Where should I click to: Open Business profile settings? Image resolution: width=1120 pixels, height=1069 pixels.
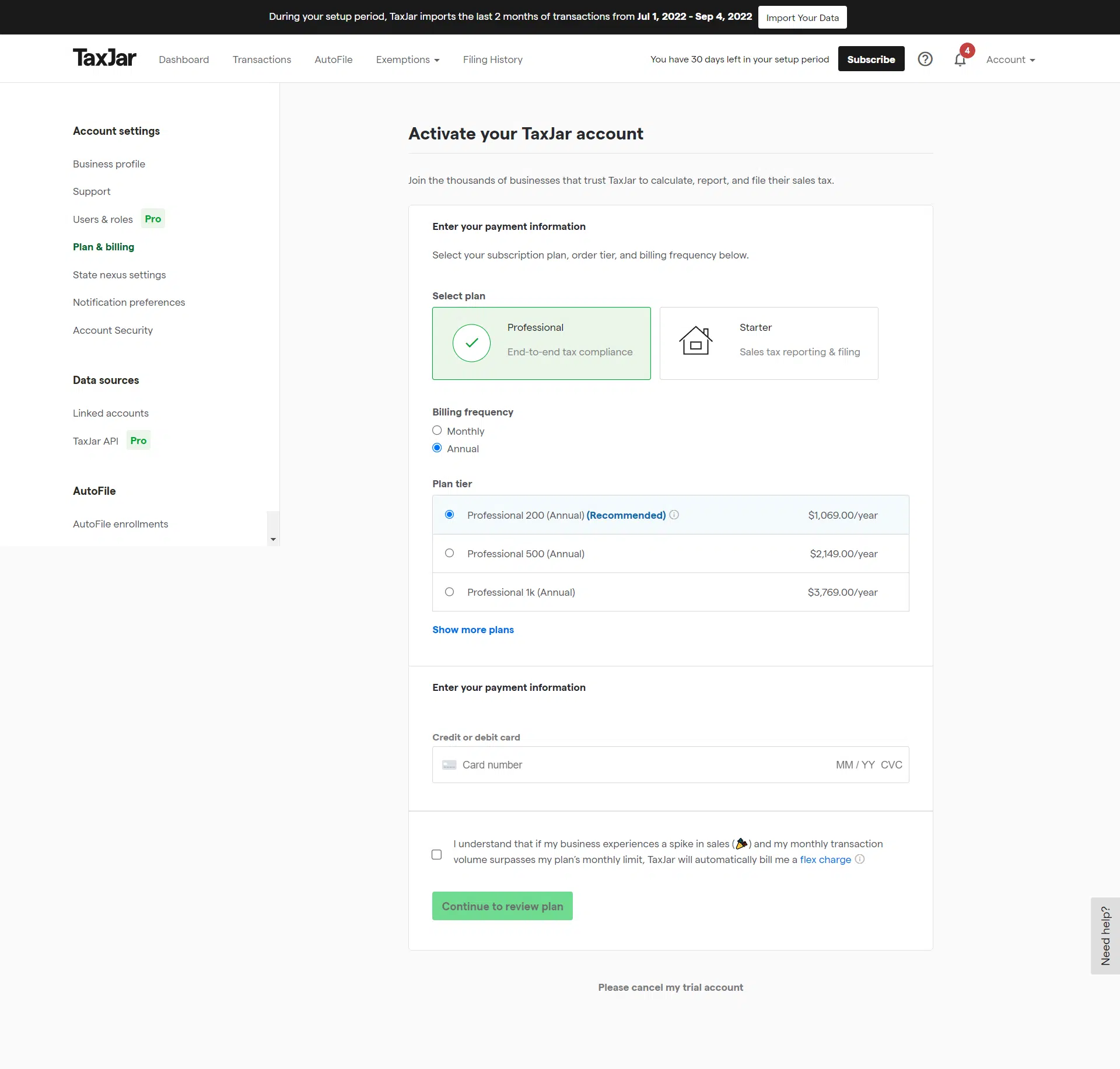[109, 164]
